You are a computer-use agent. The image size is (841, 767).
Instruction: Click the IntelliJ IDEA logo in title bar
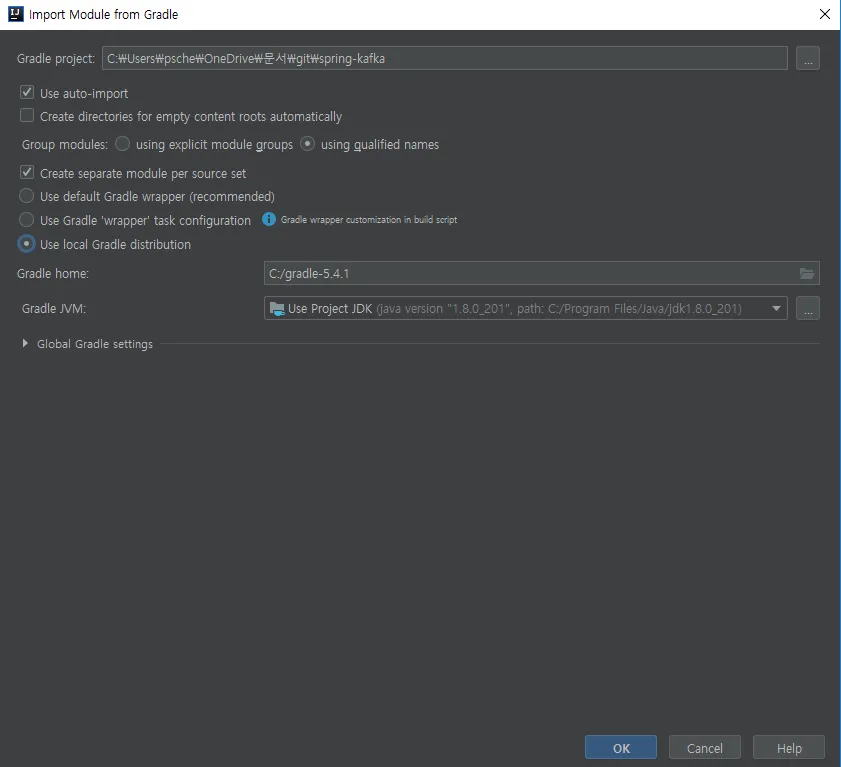click(x=16, y=14)
